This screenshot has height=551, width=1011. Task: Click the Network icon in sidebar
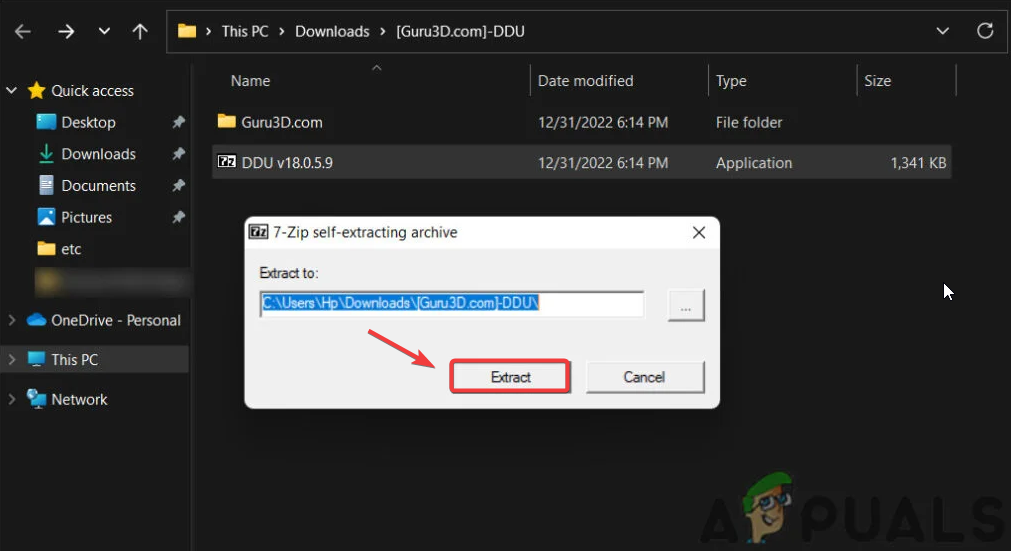(37, 399)
